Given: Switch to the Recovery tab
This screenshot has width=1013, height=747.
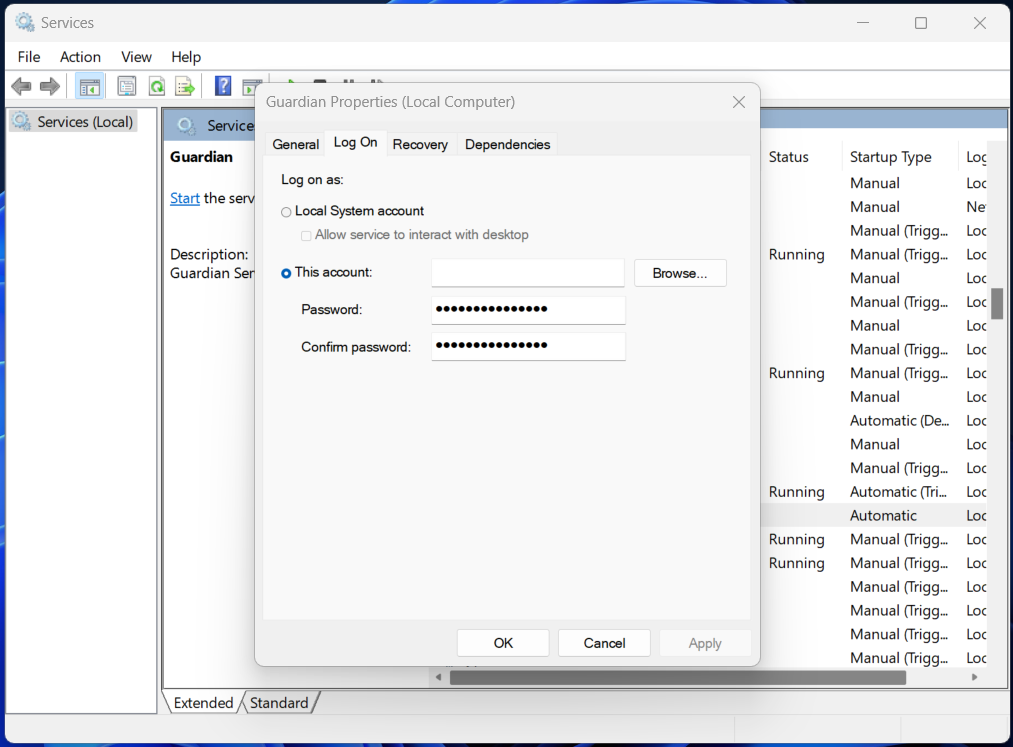Looking at the screenshot, I should pos(420,144).
